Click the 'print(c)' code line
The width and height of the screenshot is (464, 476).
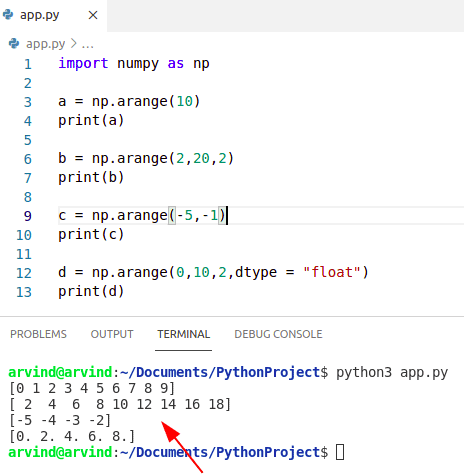tap(91, 235)
